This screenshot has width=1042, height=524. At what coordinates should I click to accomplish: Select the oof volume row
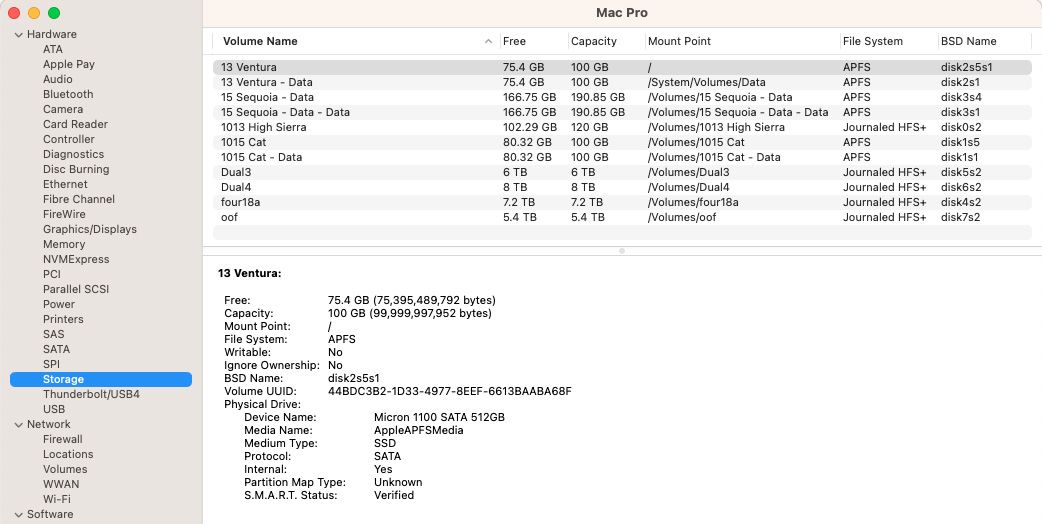tap(622, 217)
